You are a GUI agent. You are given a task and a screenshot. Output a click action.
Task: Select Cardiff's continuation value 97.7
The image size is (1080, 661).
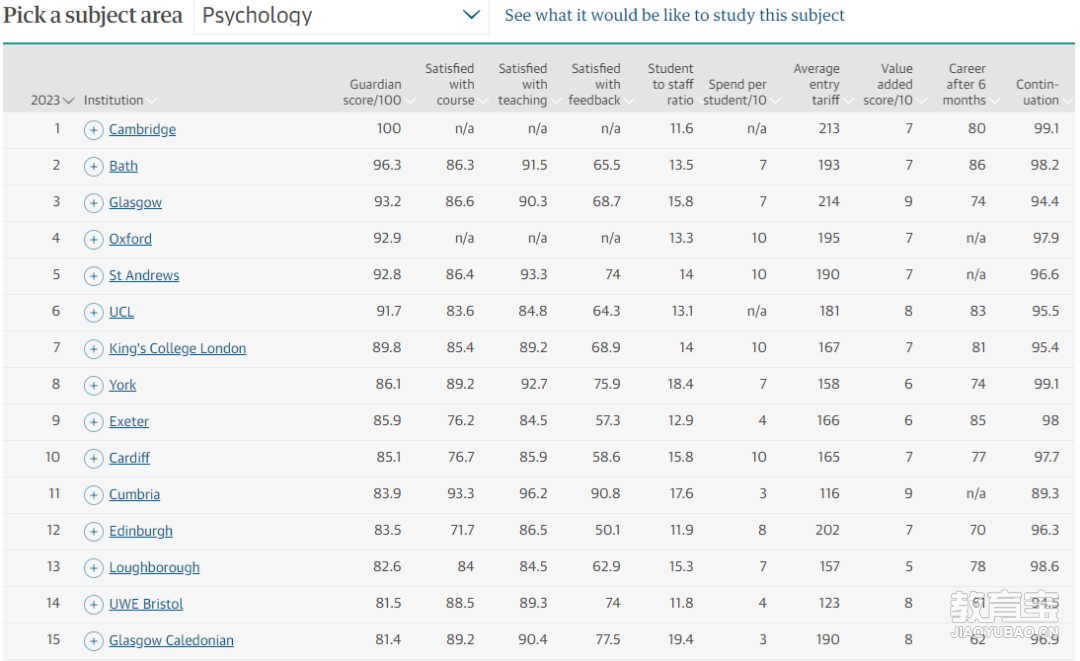(1045, 457)
